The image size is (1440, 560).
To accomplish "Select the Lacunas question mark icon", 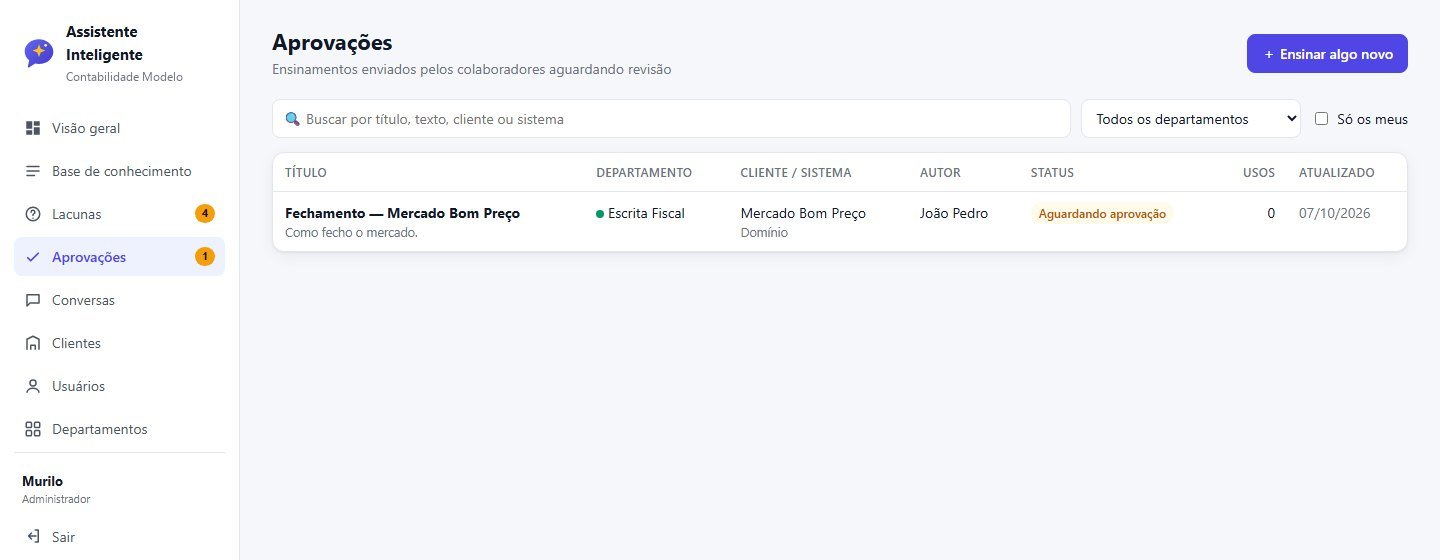I will 33,214.
